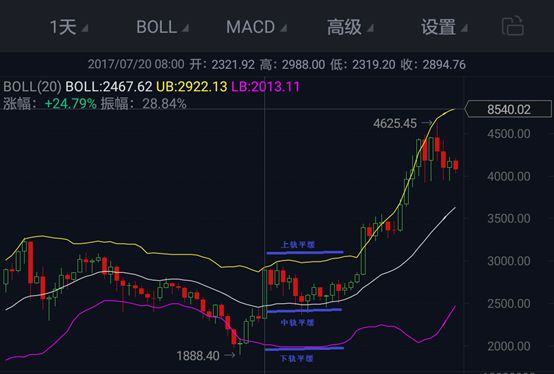554x374 pixels.
Task: Open the 高级 advanced dropdown
Action: point(350,27)
